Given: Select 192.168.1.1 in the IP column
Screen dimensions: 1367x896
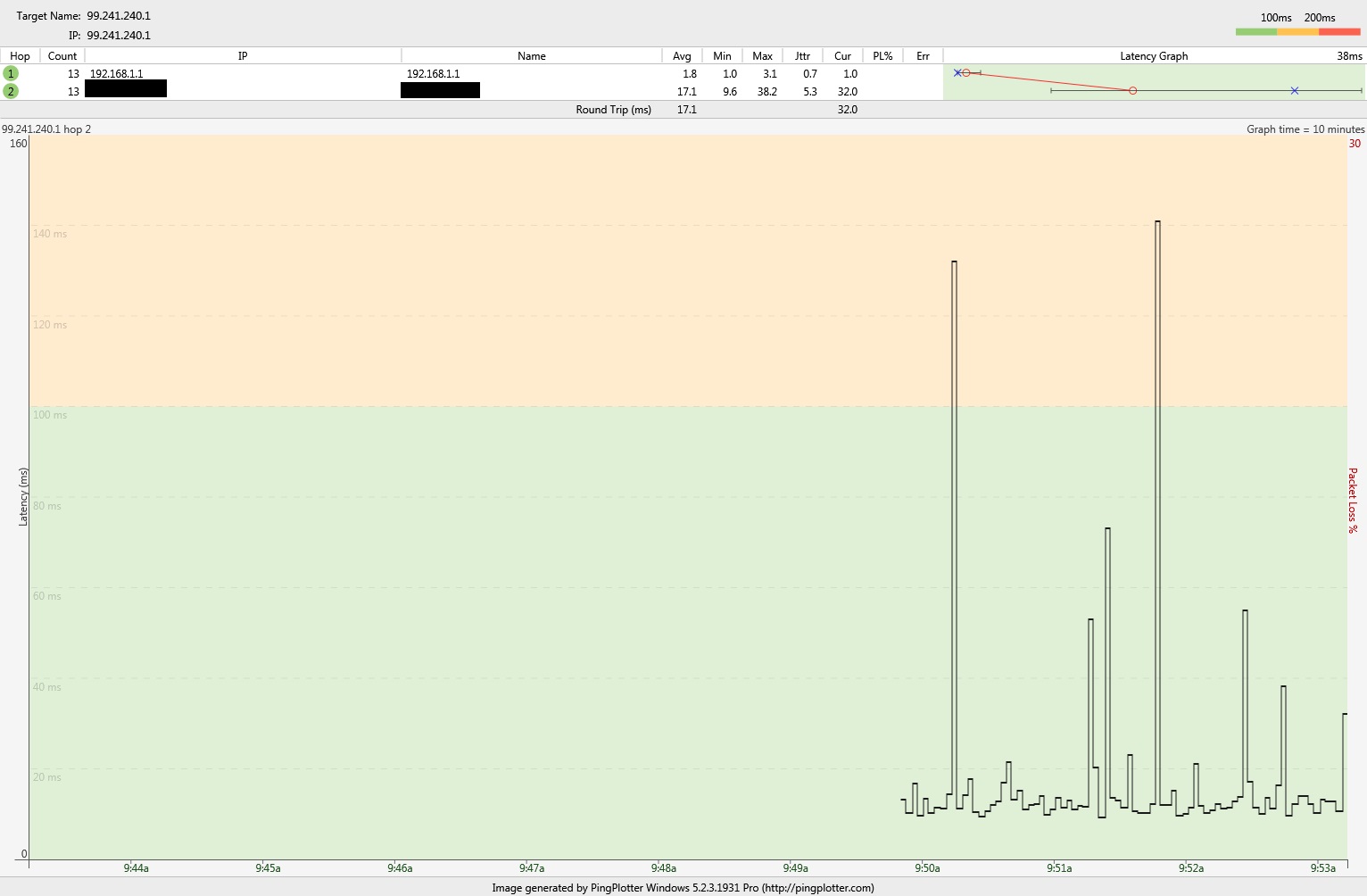Looking at the screenshot, I should coord(116,74).
